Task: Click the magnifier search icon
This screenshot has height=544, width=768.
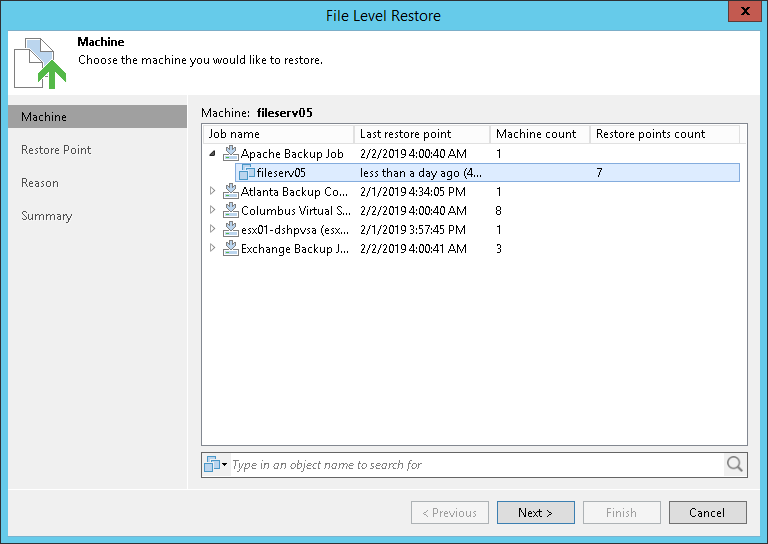Action: click(735, 464)
